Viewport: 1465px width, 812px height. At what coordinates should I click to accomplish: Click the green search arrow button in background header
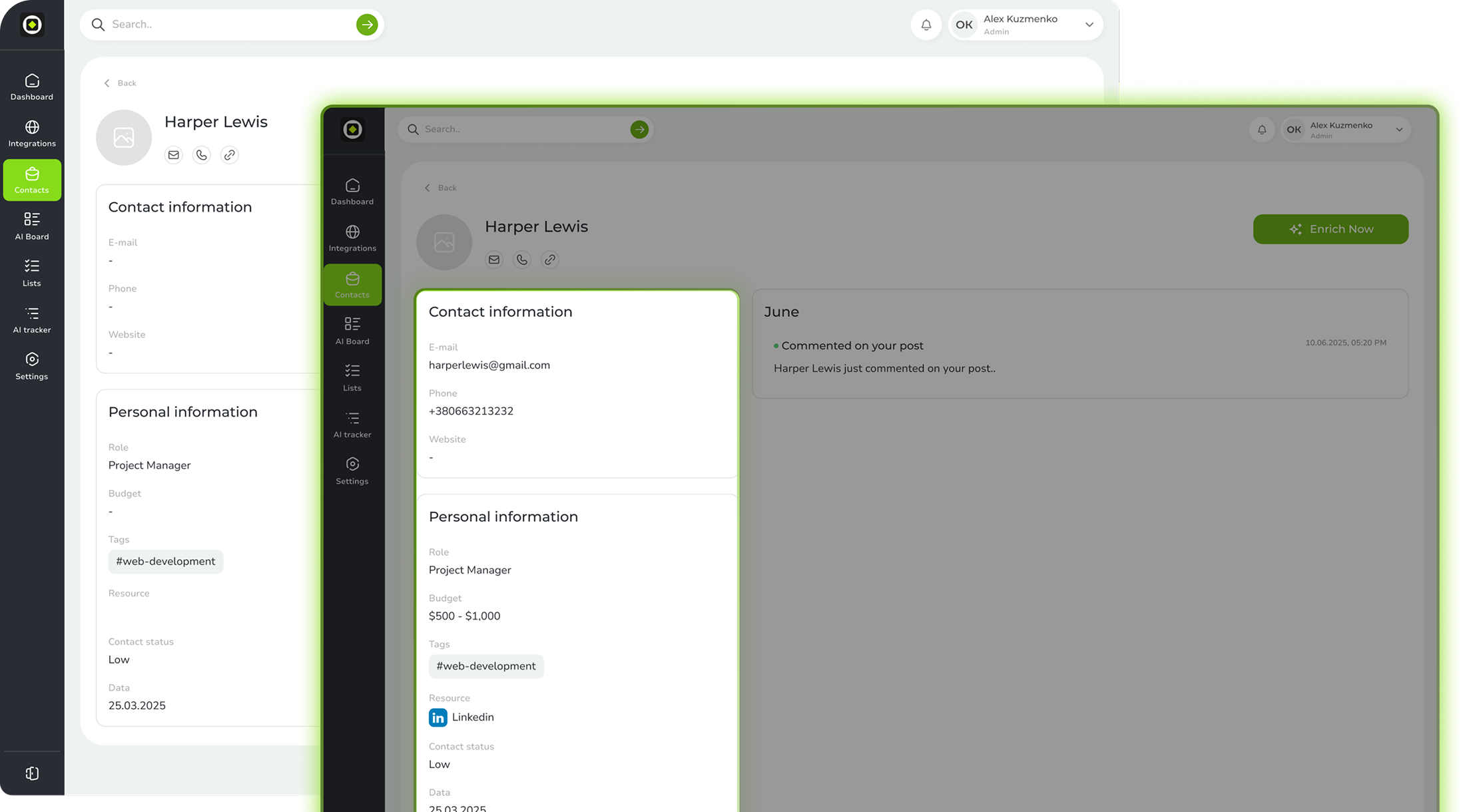(367, 25)
